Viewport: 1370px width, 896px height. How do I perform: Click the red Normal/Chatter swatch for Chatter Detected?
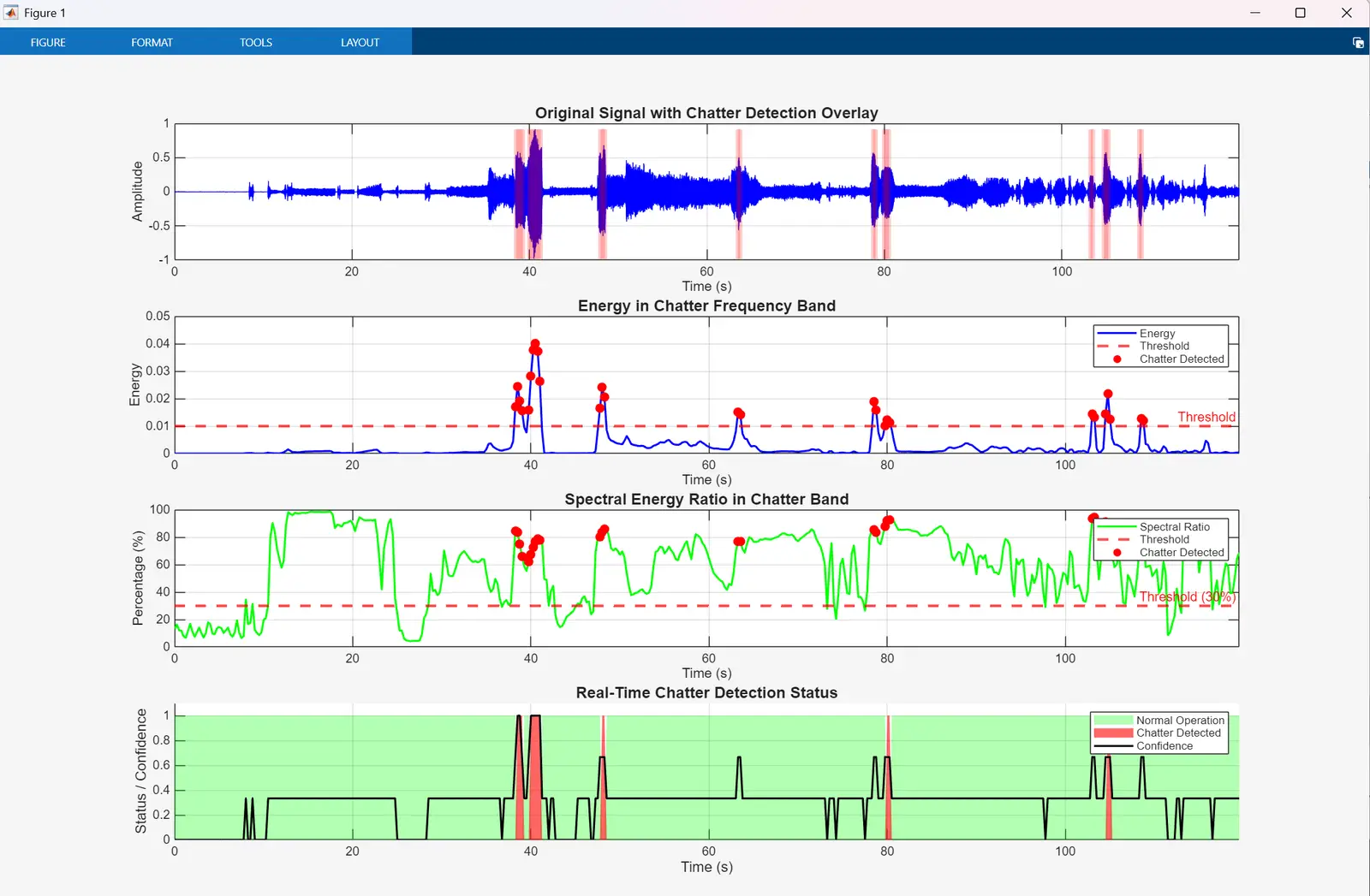click(1114, 733)
